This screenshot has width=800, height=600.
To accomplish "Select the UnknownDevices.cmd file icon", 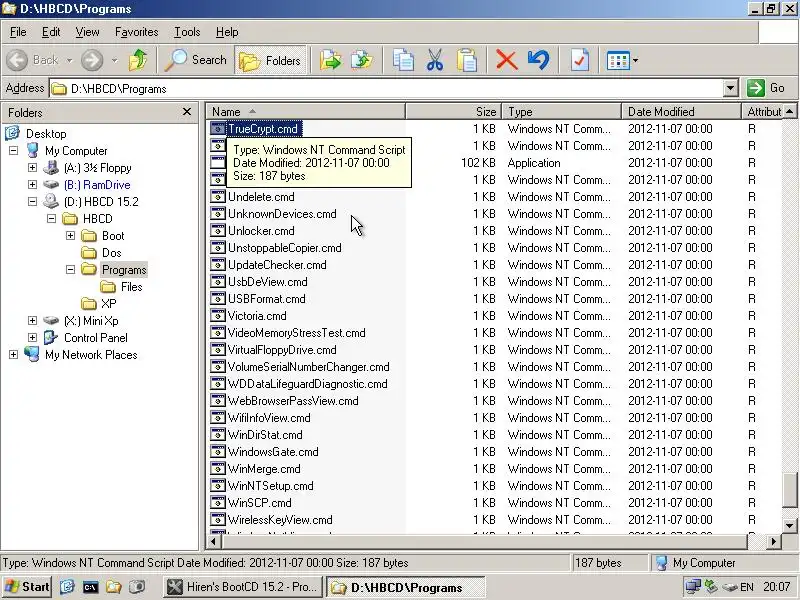I will tap(218, 213).
